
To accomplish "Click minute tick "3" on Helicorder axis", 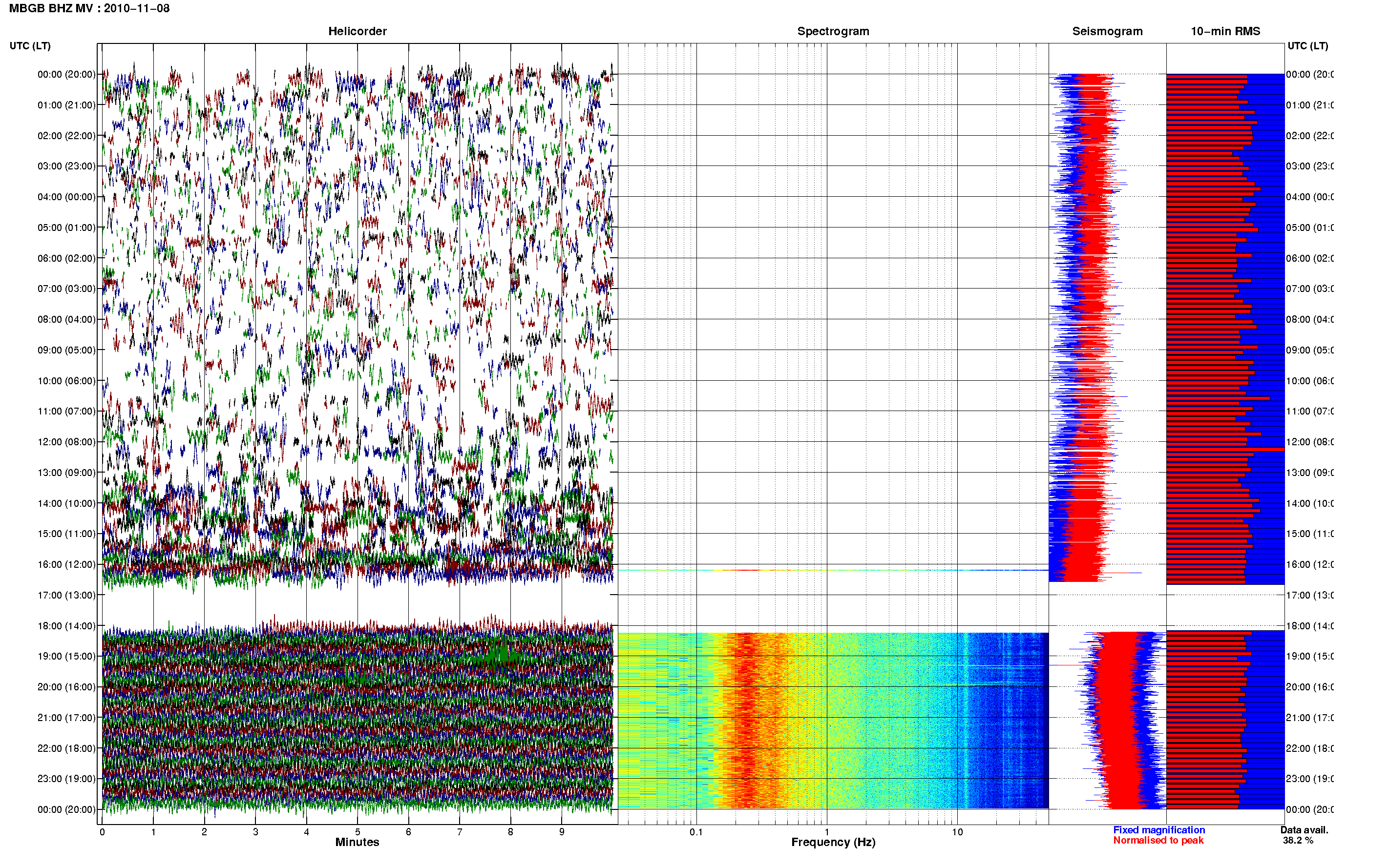I will (x=255, y=832).
